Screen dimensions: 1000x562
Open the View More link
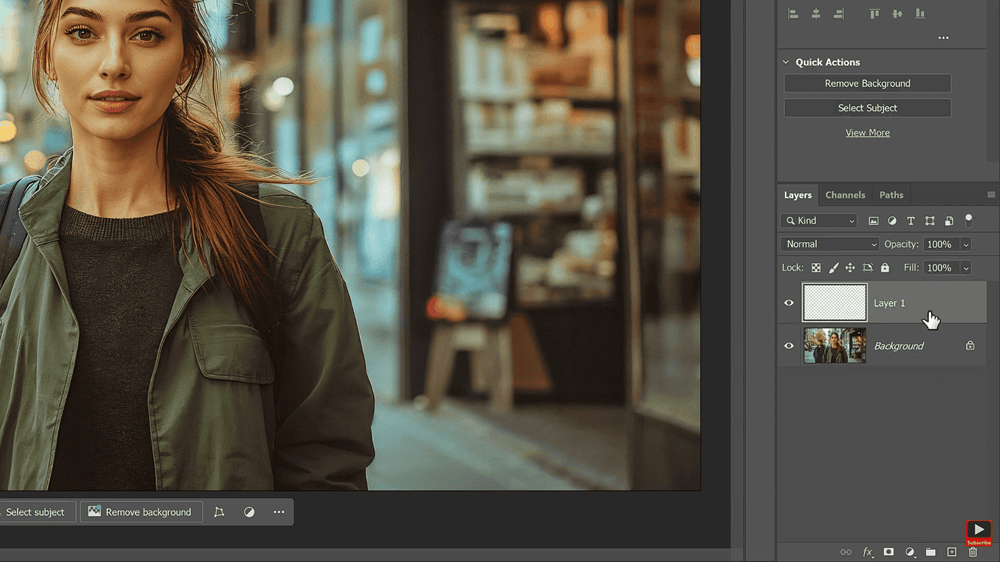click(867, 133)
